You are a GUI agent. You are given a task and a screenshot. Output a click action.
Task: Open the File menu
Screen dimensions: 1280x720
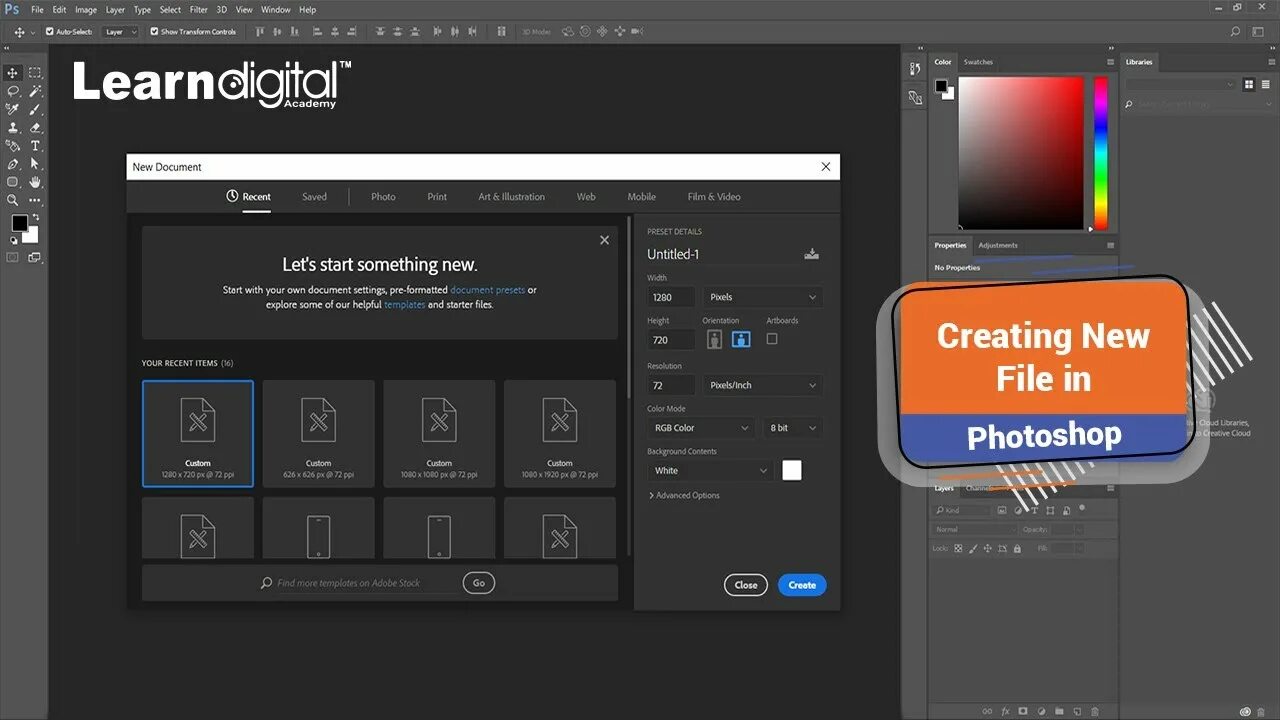tap(37, 10)
